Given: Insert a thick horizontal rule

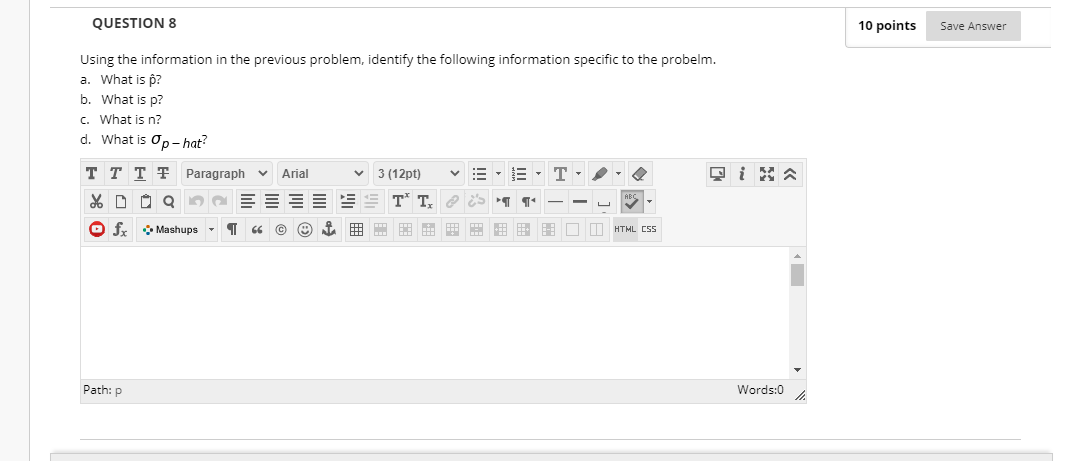Looking at the screenshot, I should click(x=580, y=202).
